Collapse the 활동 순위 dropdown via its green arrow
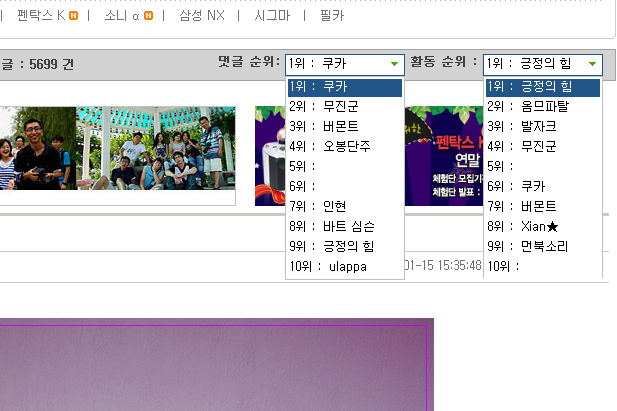Image resolution: width=617 pixels, height=411 pixels. tap(593, 65)
